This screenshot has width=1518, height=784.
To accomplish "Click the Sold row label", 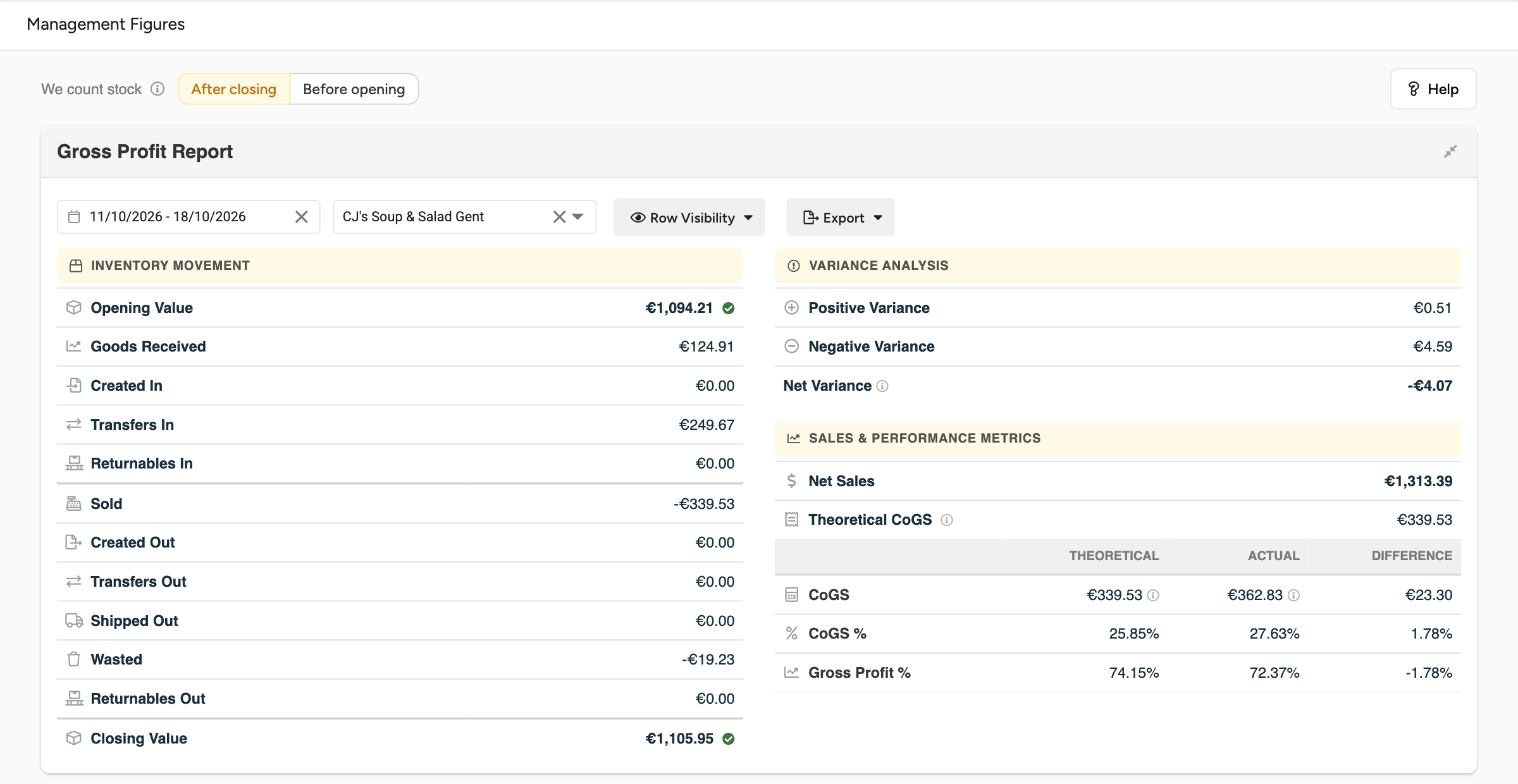I will (107, 504).
